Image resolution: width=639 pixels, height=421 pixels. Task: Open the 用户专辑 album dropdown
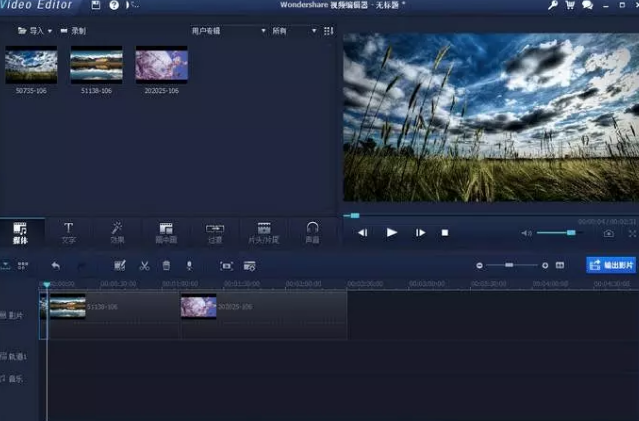coord(229,31)
